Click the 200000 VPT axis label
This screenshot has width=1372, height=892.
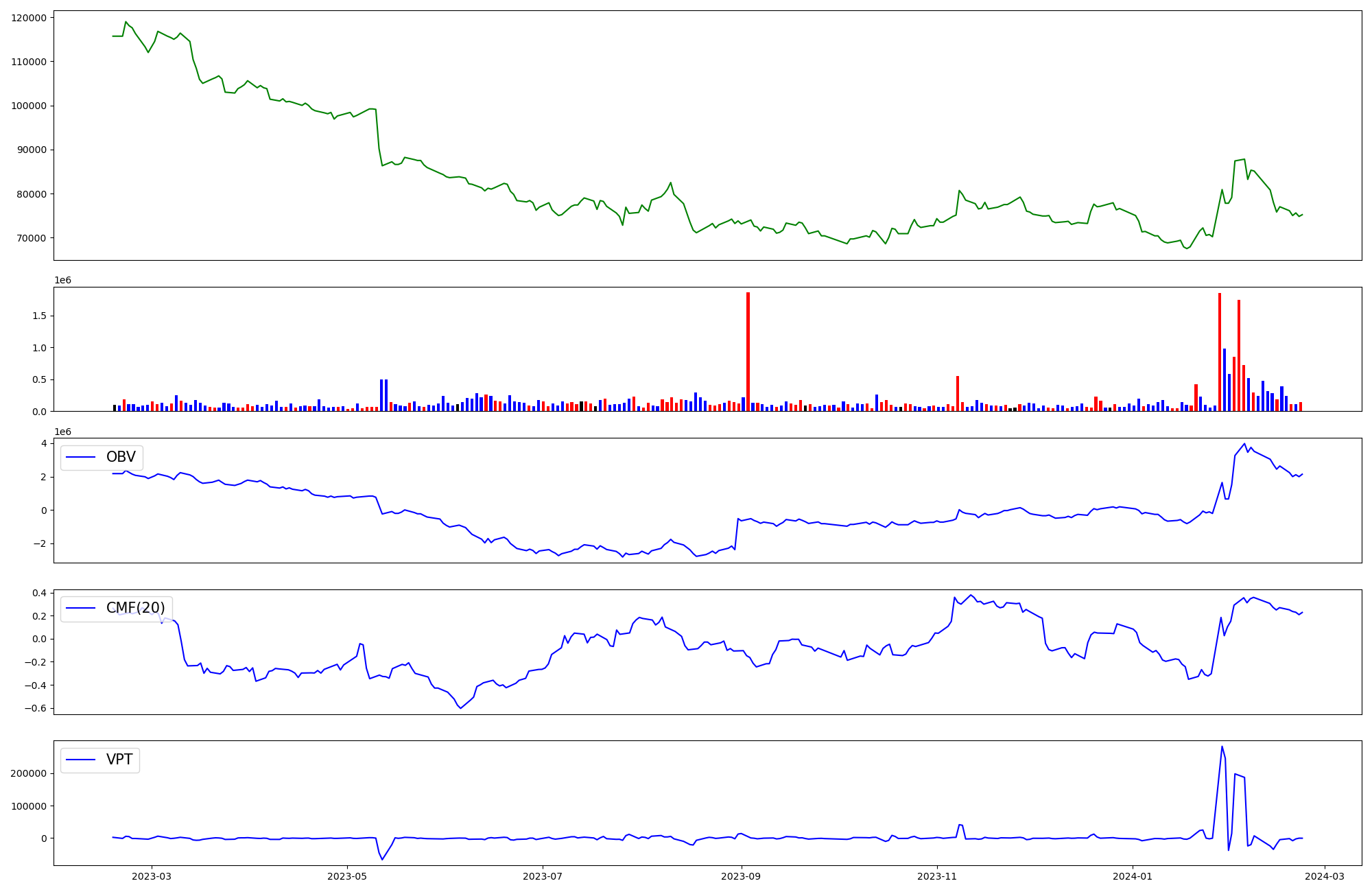(x=29, y=773)
